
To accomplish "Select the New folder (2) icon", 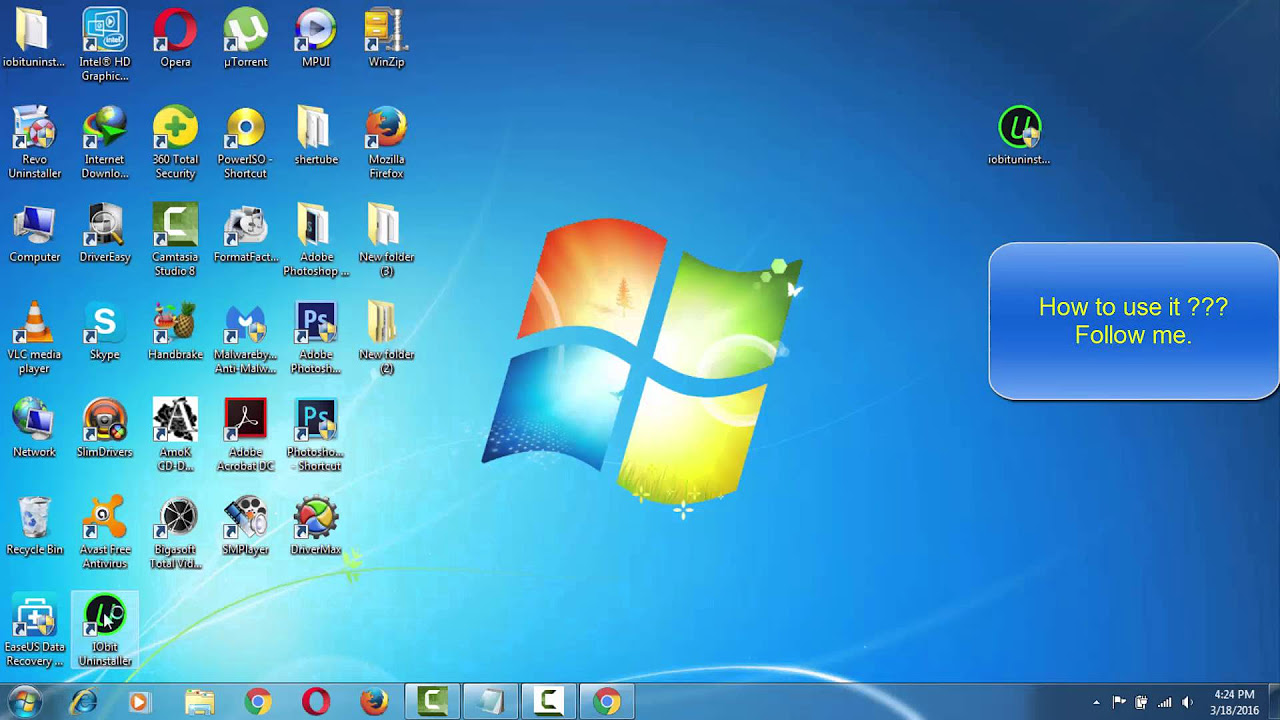I will 386,338.
